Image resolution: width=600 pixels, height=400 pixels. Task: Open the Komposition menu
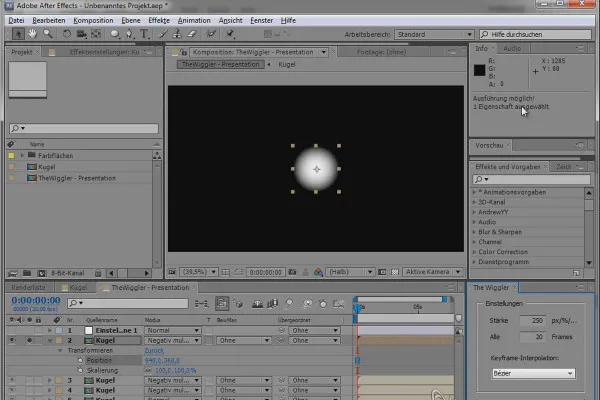coord(93,20)
